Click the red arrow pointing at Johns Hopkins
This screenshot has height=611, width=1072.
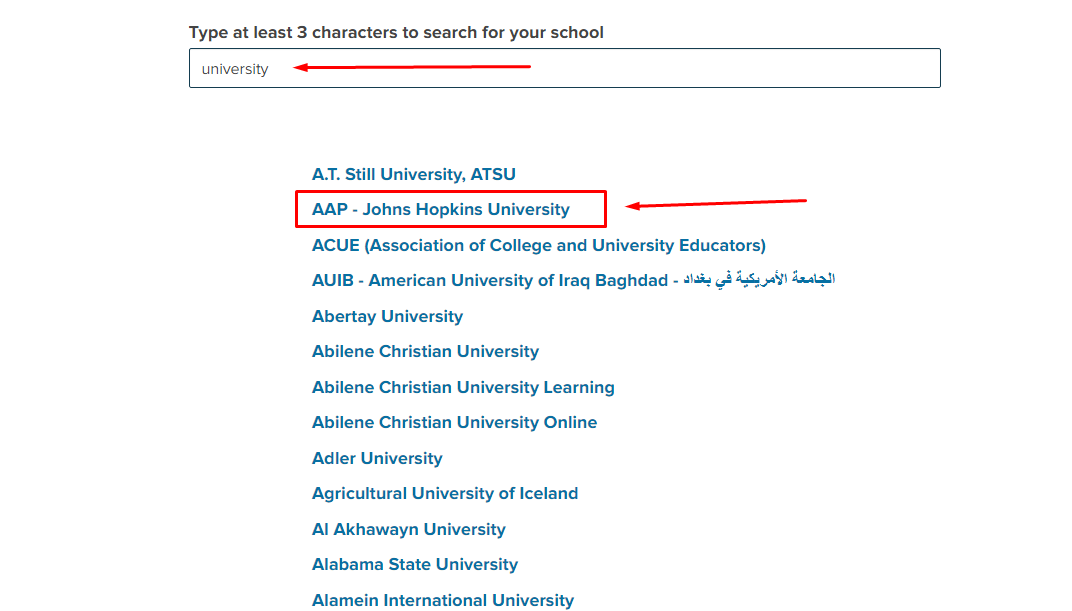(x=716, y=204)
